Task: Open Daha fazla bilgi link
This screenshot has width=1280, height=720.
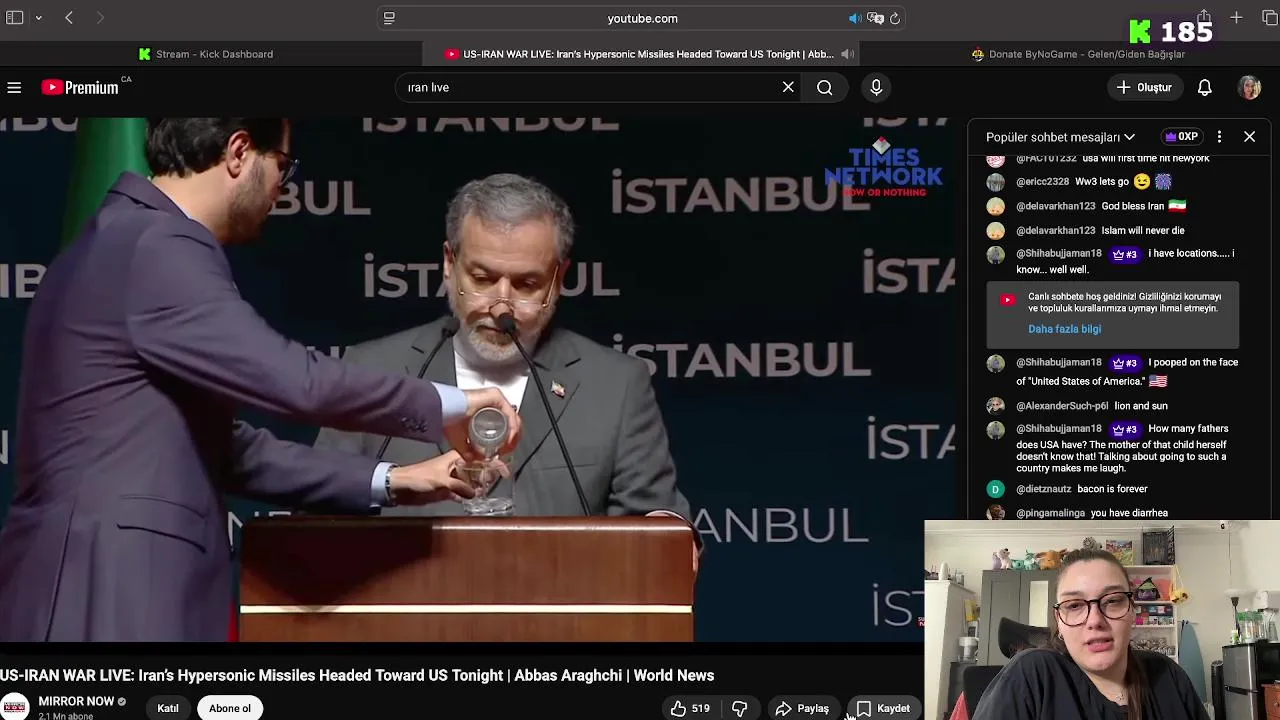Action: [x=1064, y=329]
